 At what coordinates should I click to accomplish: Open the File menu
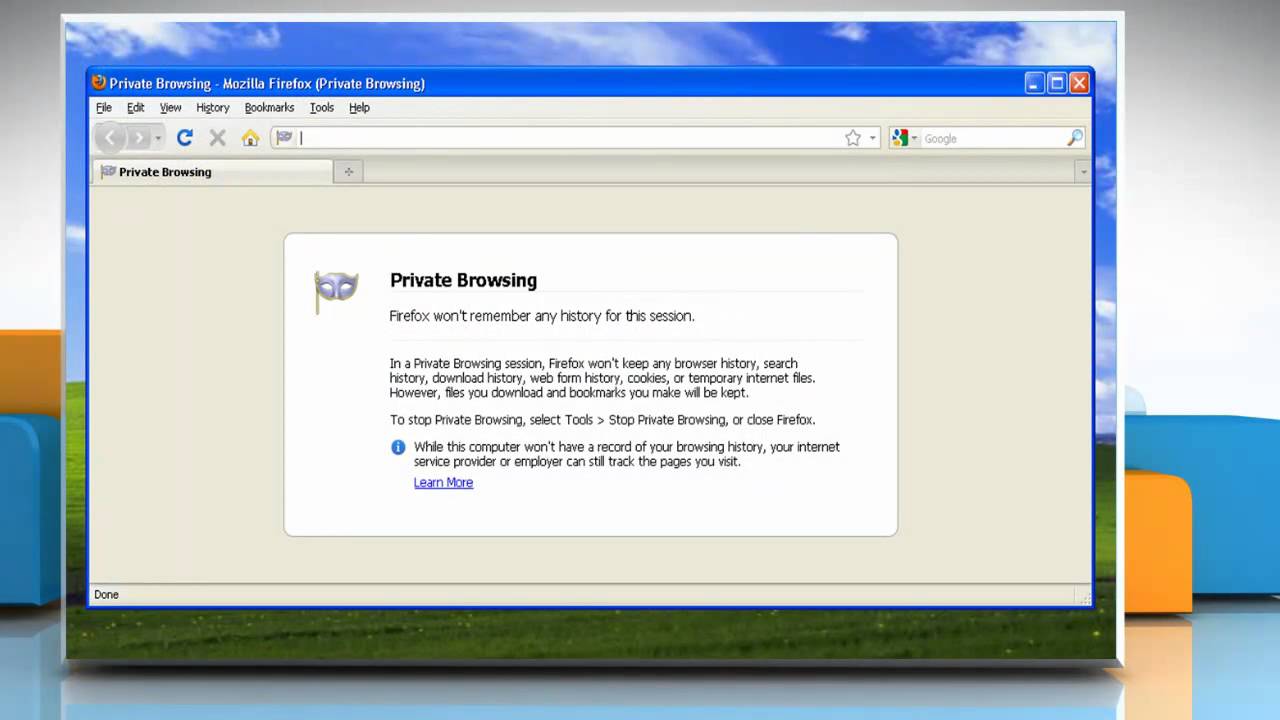104,107
